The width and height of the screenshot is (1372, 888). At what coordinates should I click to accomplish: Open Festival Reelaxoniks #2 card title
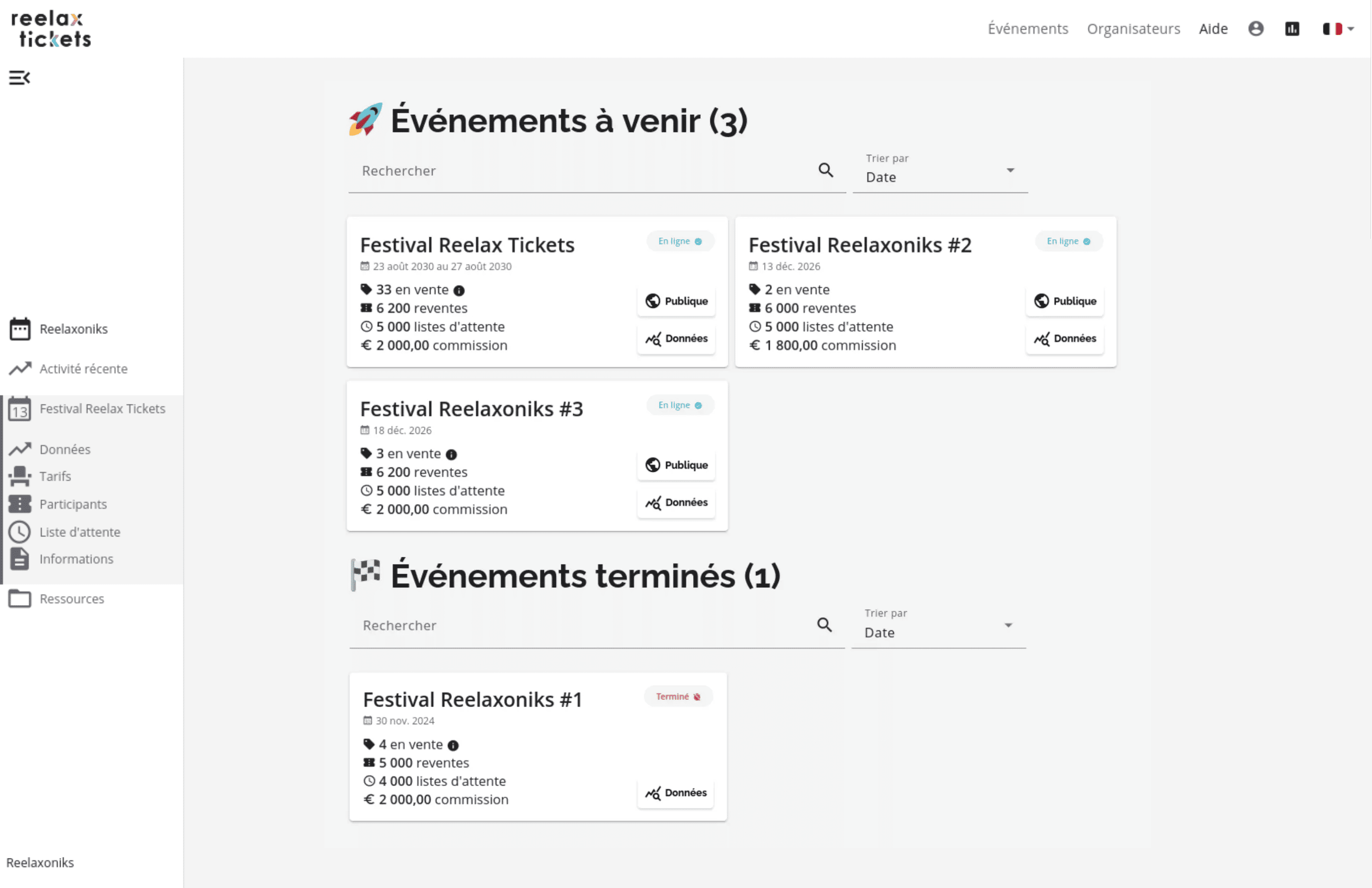860,245
